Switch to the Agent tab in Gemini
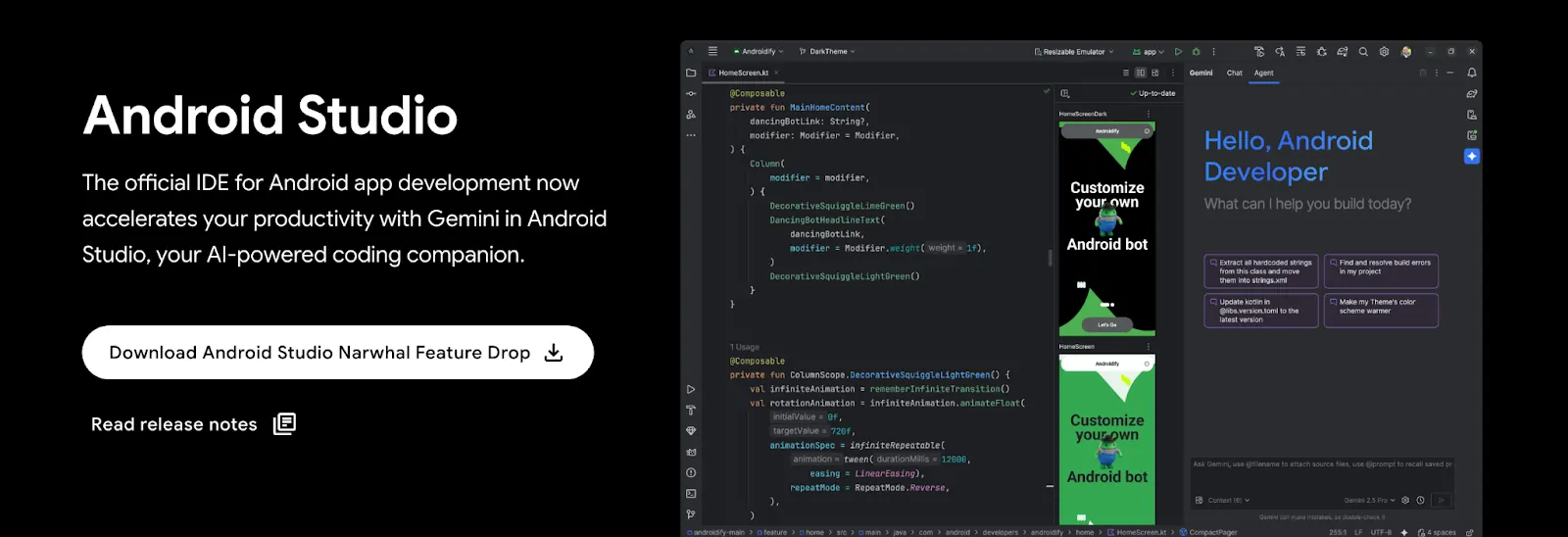 pyautogui.click(x=1264, y=73)
